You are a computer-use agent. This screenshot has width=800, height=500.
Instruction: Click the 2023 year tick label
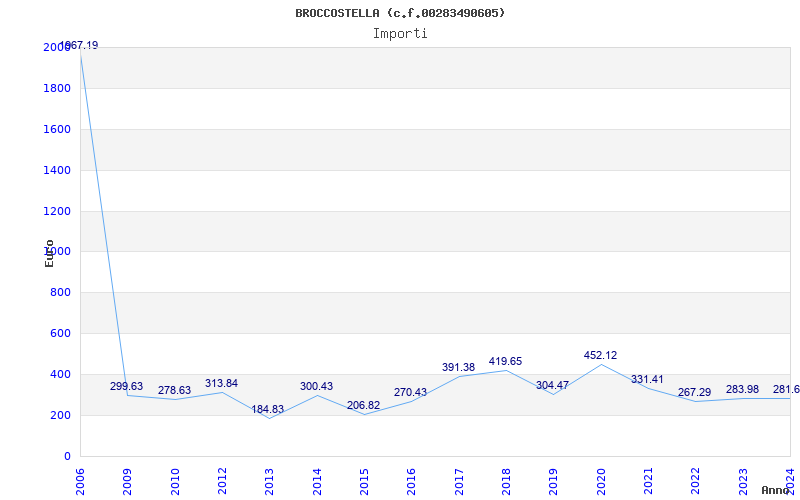click(x=743, y=482)
